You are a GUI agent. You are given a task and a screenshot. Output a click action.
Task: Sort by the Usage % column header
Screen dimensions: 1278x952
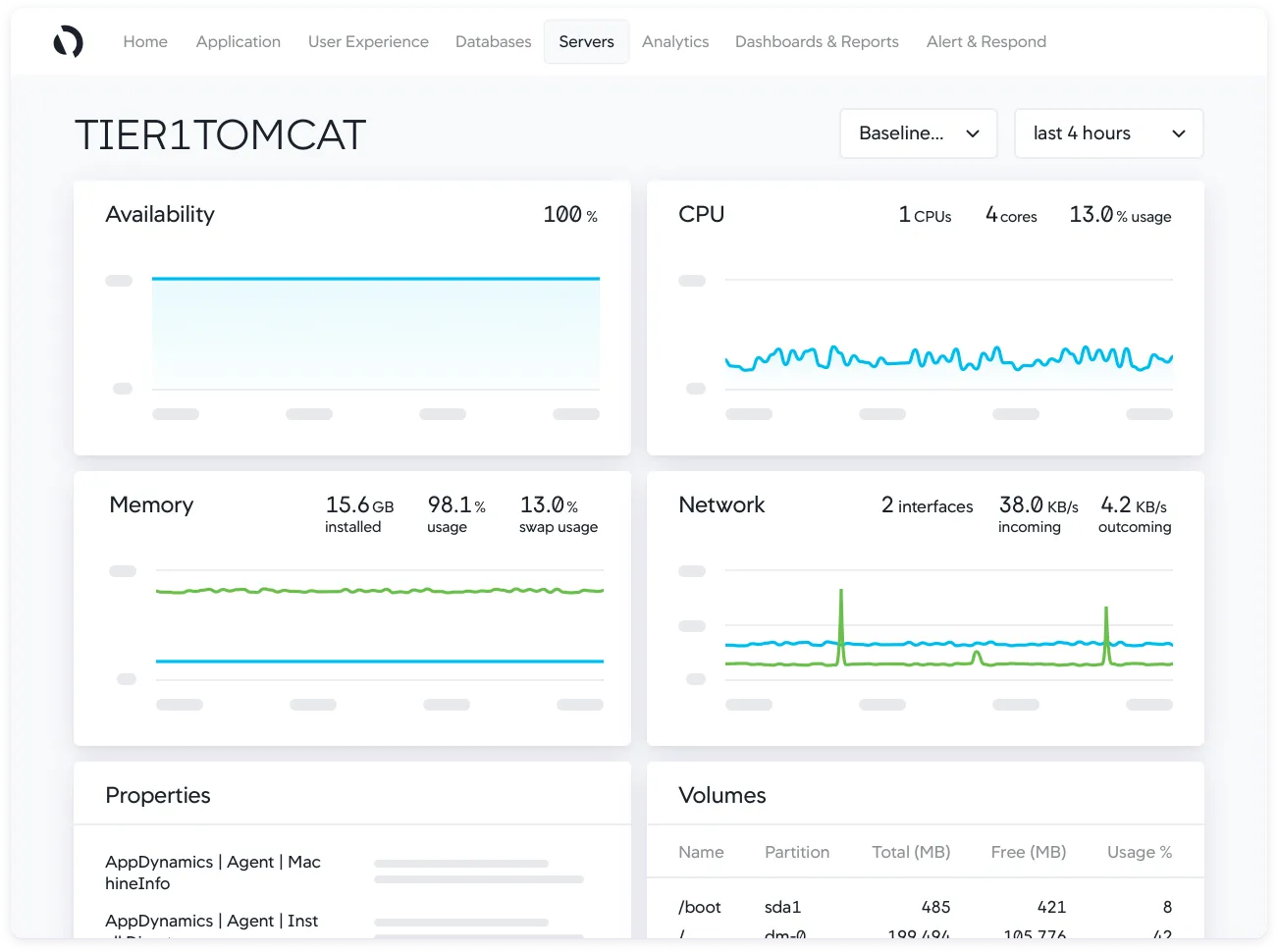1139,852
